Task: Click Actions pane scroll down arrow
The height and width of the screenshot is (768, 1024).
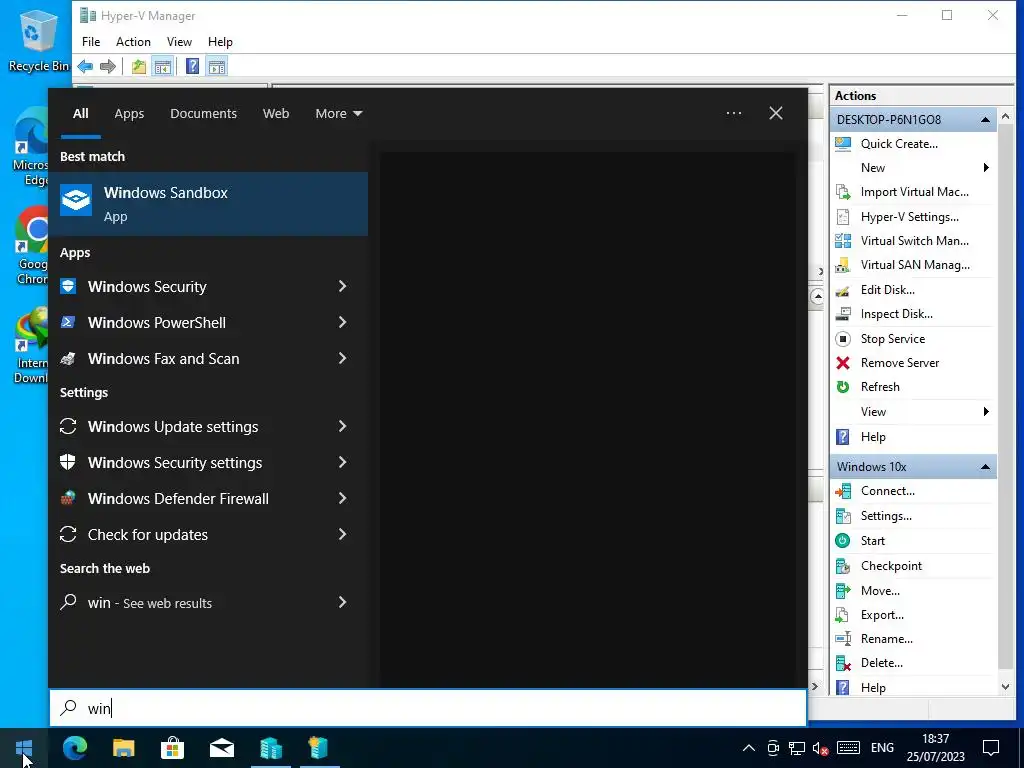Action: (x=1006, y=687)
